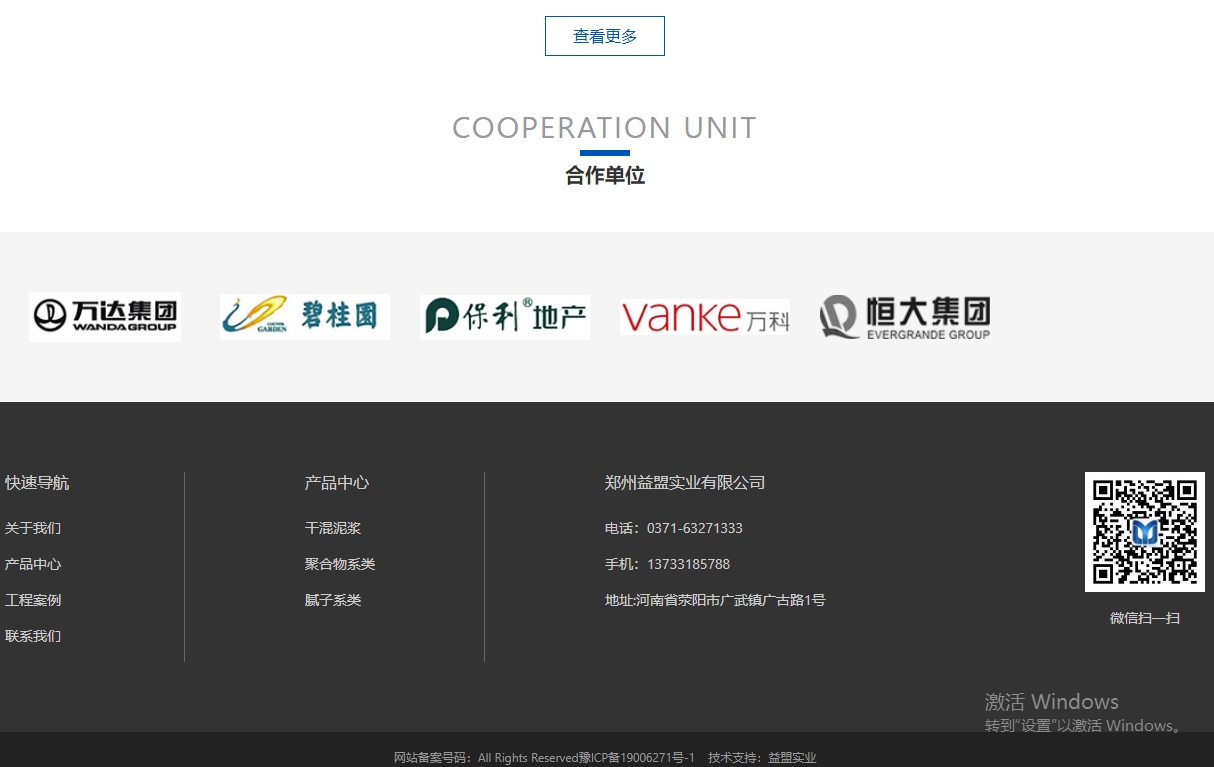
Task: Open the 联系我们 footer link
Action: pyautogui.click(x=33, y=636)
